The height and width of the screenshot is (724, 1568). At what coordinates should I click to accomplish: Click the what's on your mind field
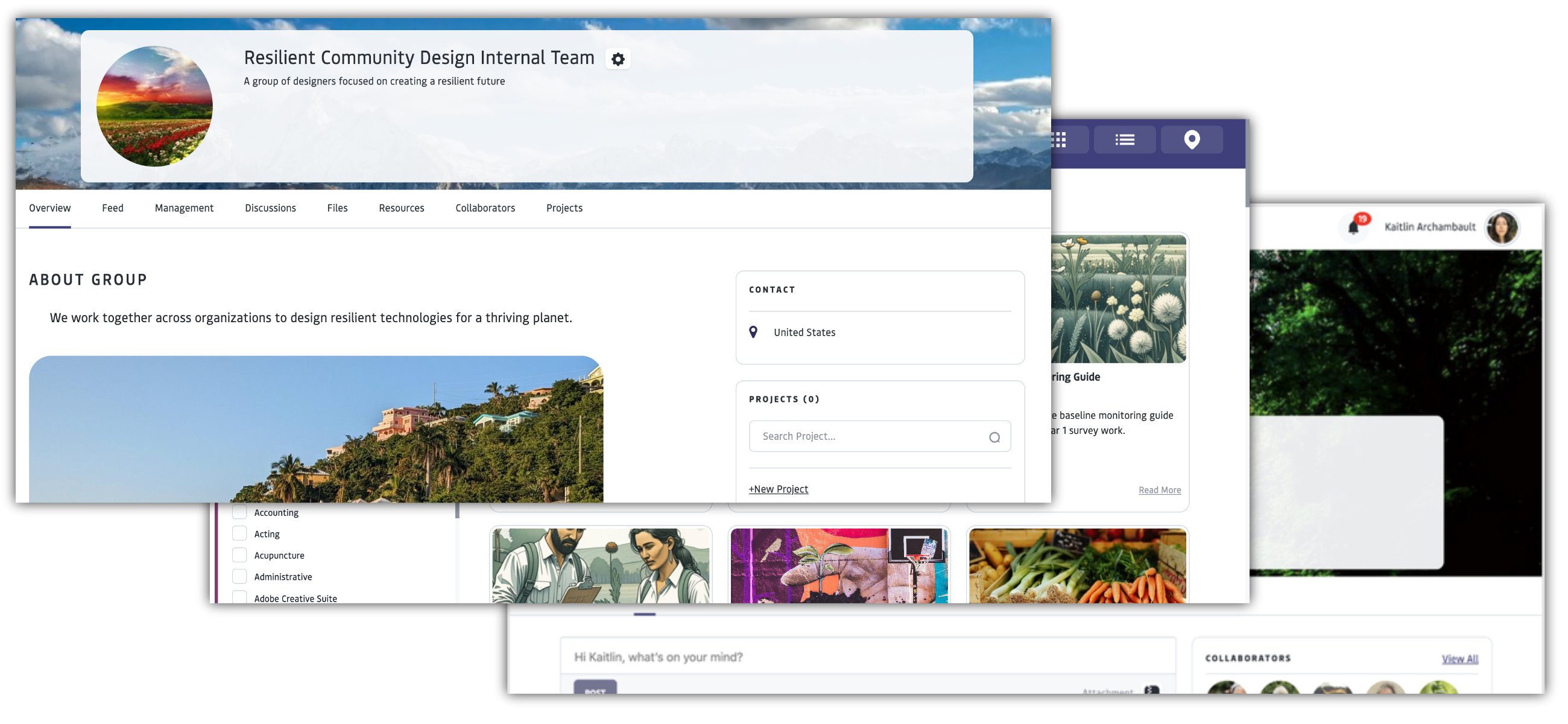(867, 656)
